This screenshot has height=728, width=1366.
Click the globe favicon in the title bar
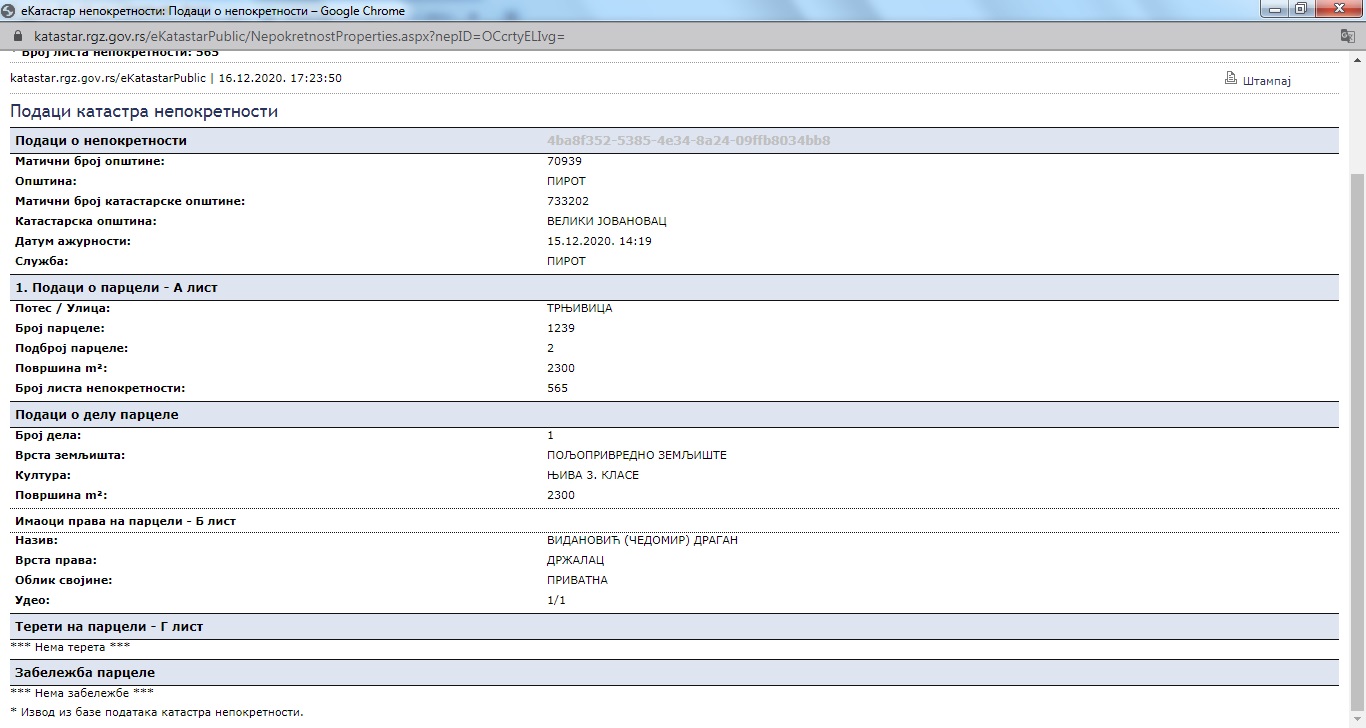[x=9, y=11]
